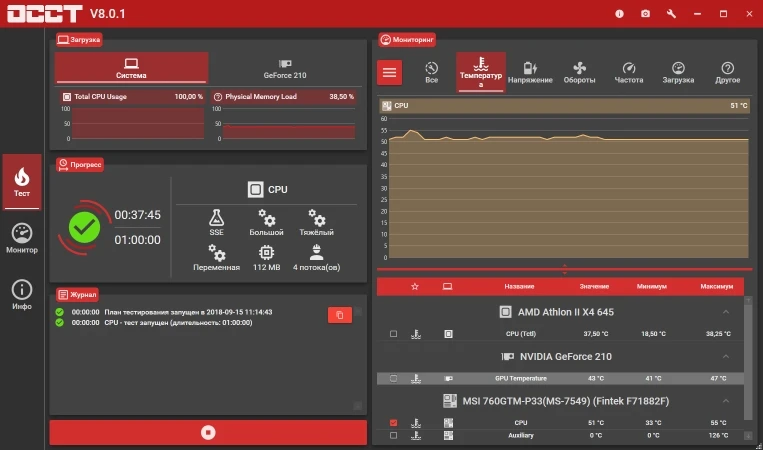Select the Загрузка monitoring tab
Viewport: 763px width, 450px height.
pos(678,72)
